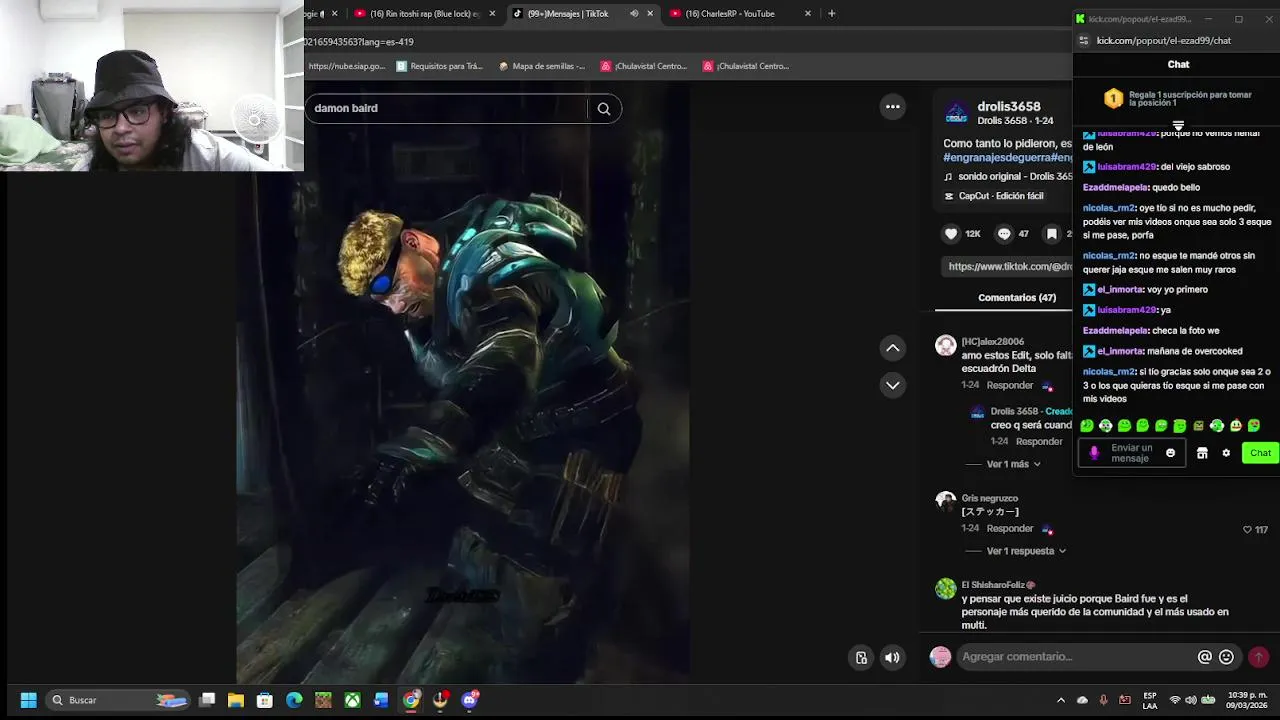Open comments via speech bubble icon
1280x720 pixels.
pos(1004,234)
